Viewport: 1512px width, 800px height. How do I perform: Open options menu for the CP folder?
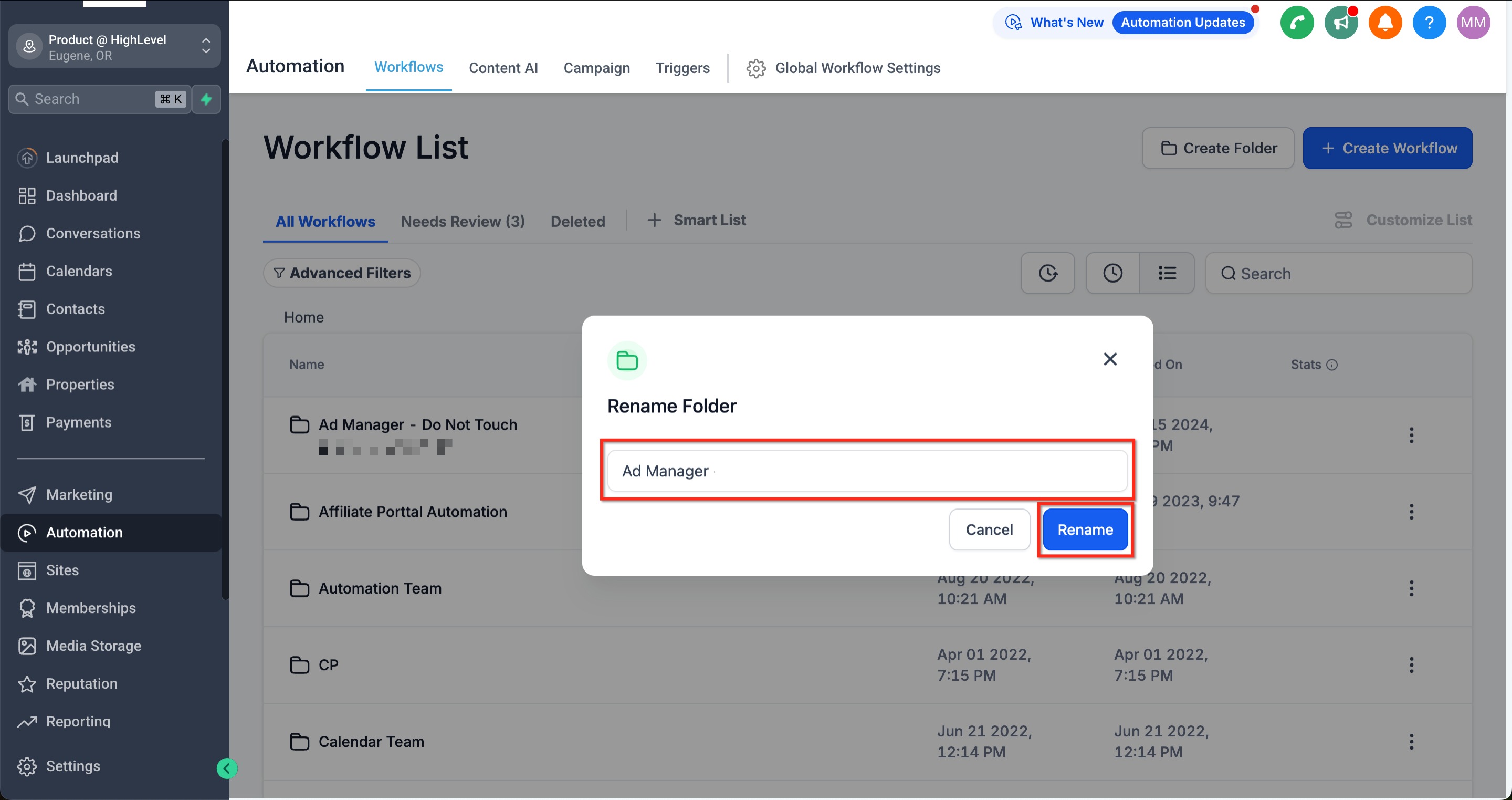(x=1411, y=665)
